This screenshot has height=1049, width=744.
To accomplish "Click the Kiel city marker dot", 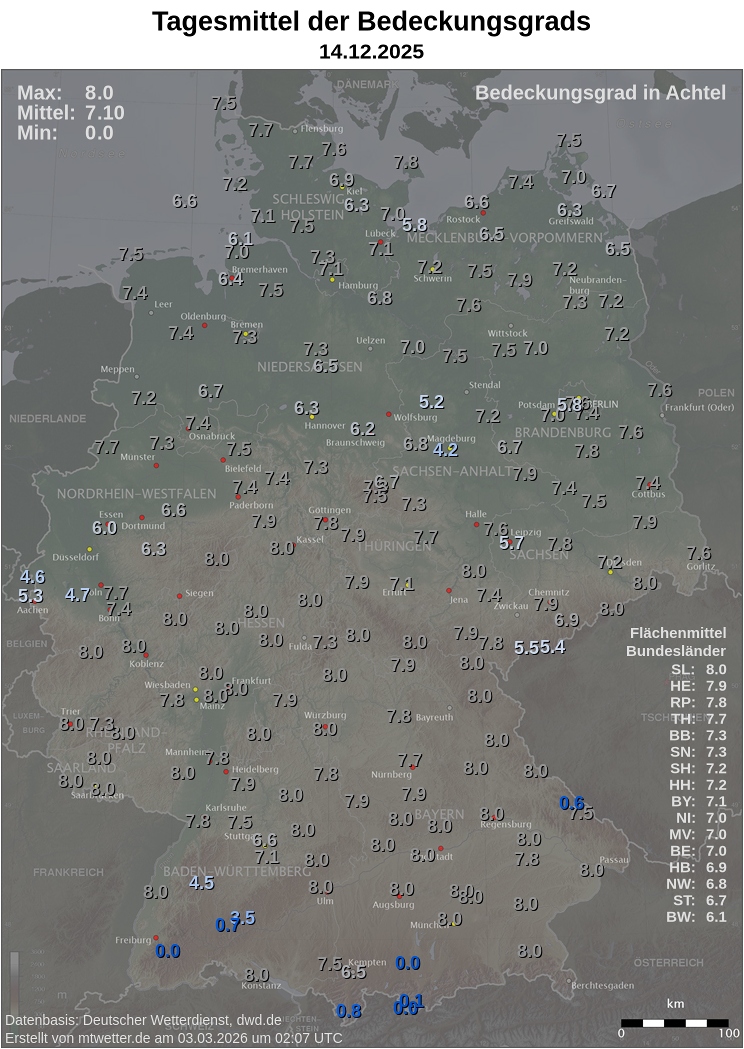I will click(342, 187).
